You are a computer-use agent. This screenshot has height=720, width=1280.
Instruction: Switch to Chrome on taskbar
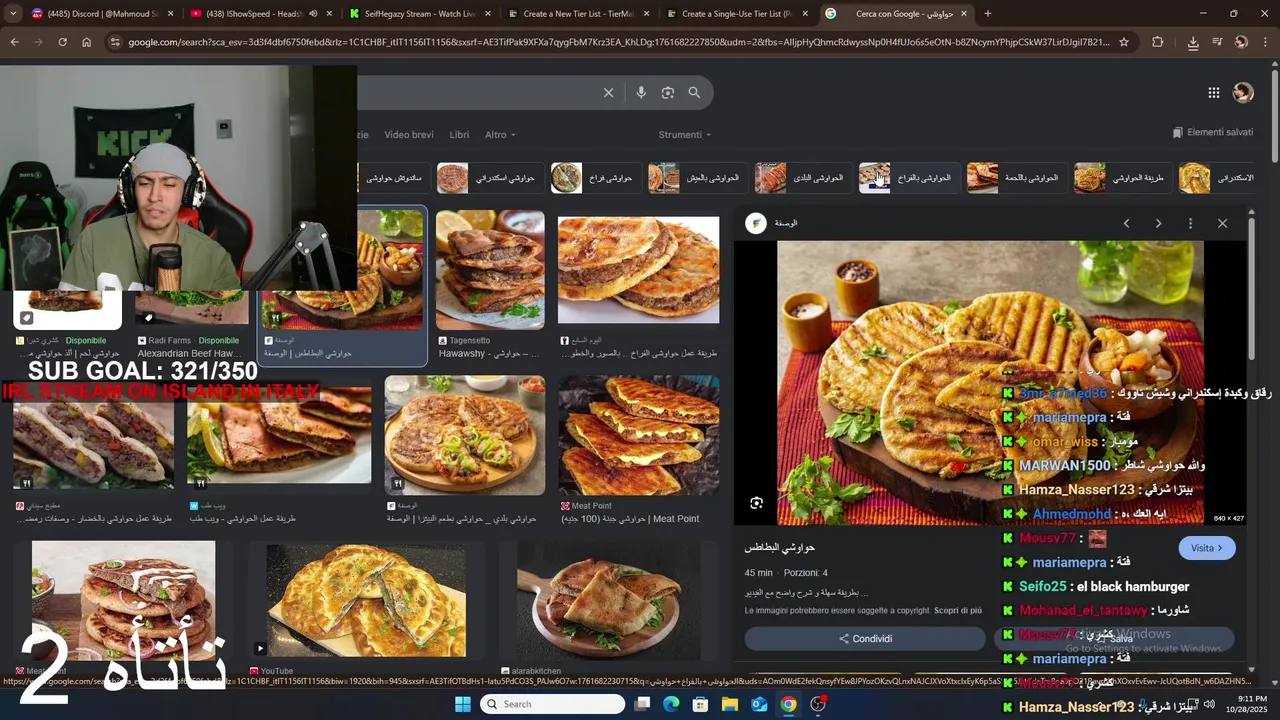[x=789, y=704]
